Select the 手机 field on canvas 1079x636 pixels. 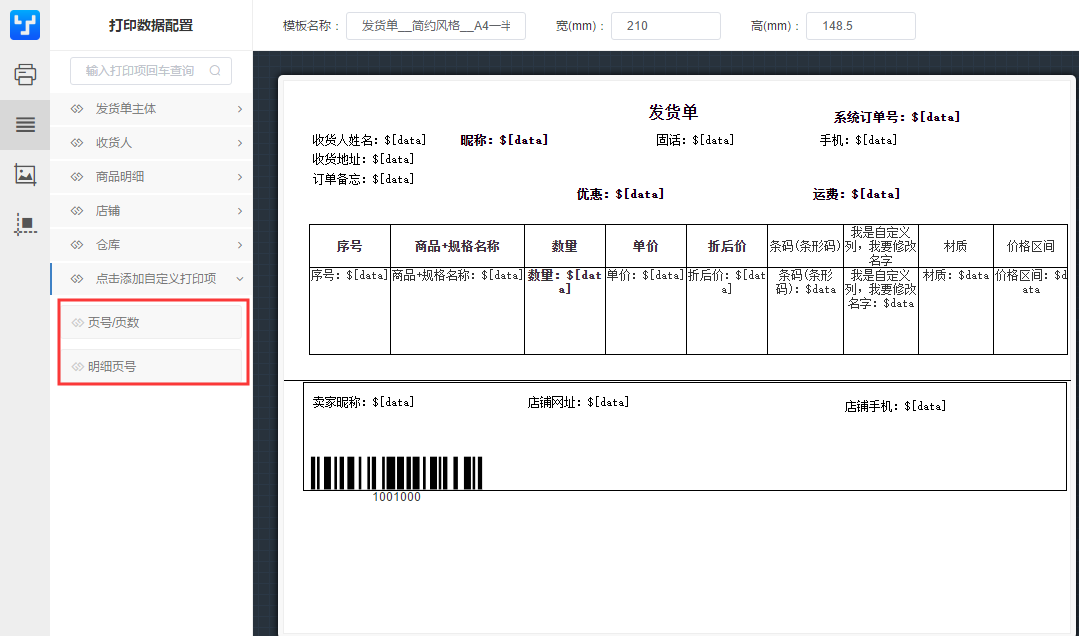point(858,140)
